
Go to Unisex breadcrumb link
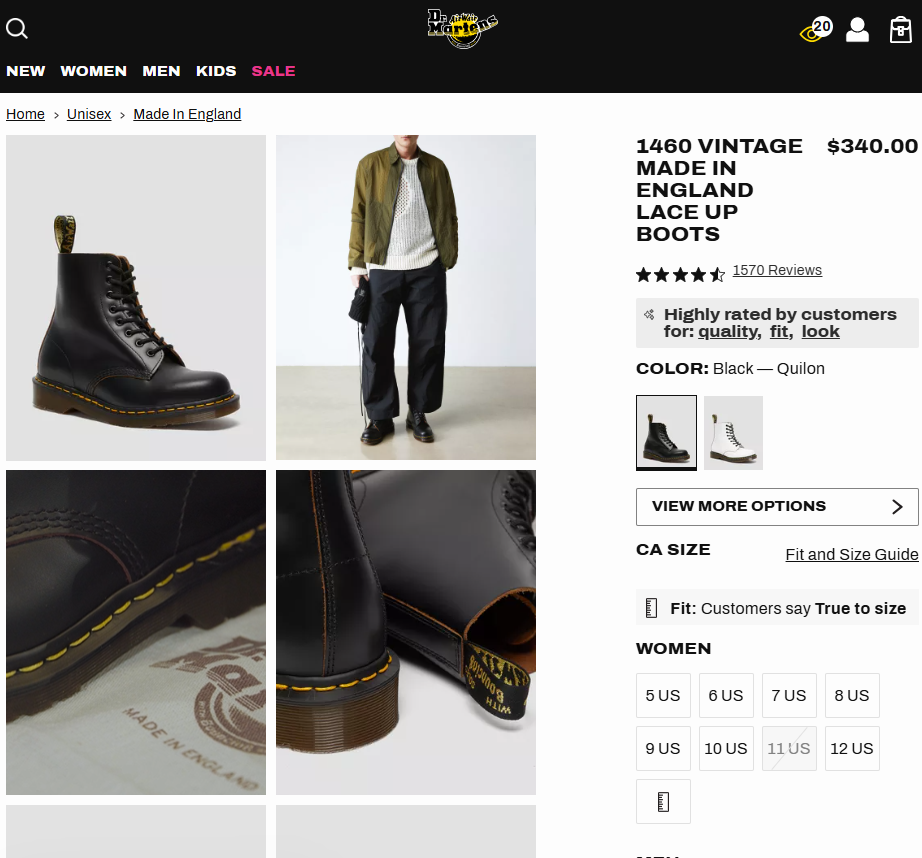click(89, 114)
